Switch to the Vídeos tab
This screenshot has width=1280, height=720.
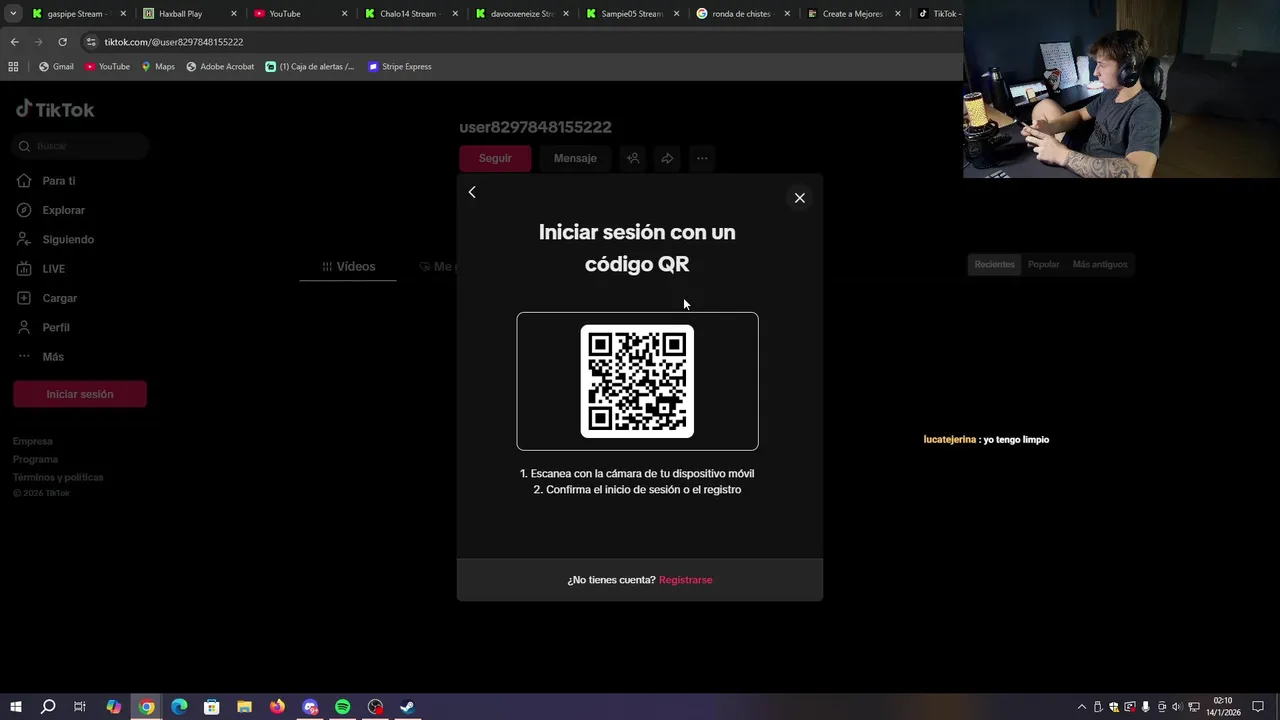348,267
